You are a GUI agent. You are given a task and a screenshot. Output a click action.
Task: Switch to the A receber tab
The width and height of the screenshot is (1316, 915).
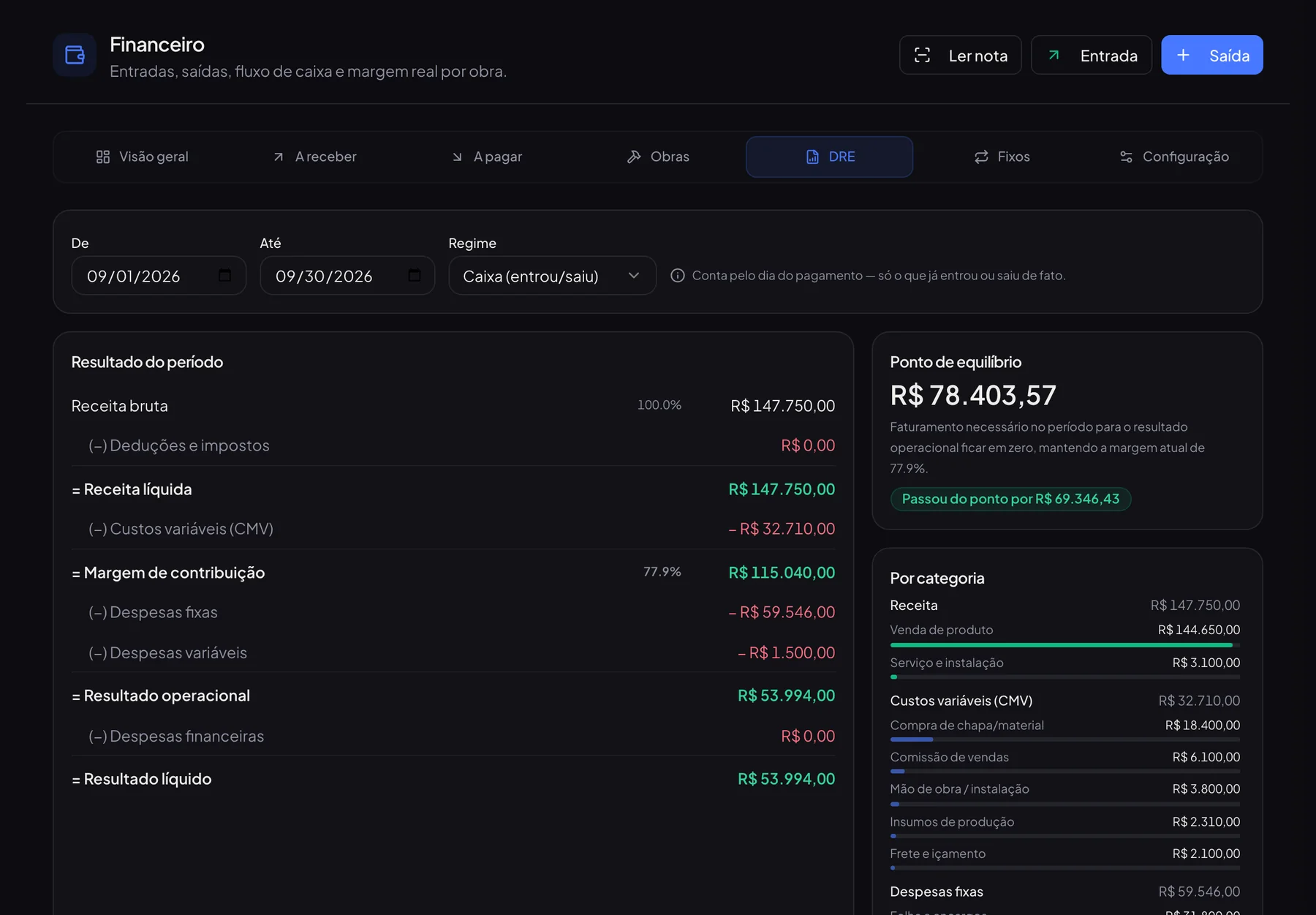[314, 157]
